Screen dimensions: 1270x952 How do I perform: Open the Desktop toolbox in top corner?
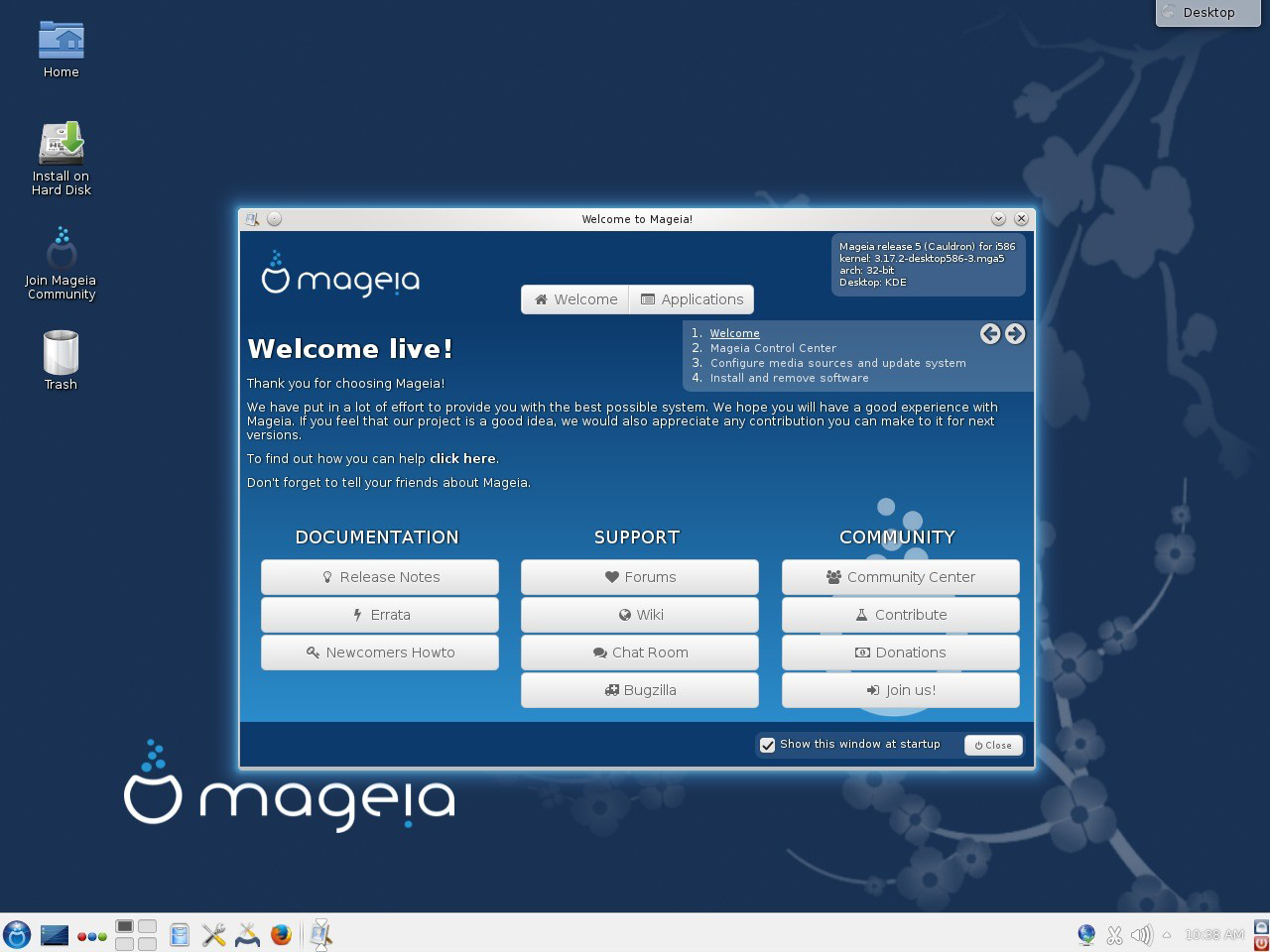click(1207, 13)
